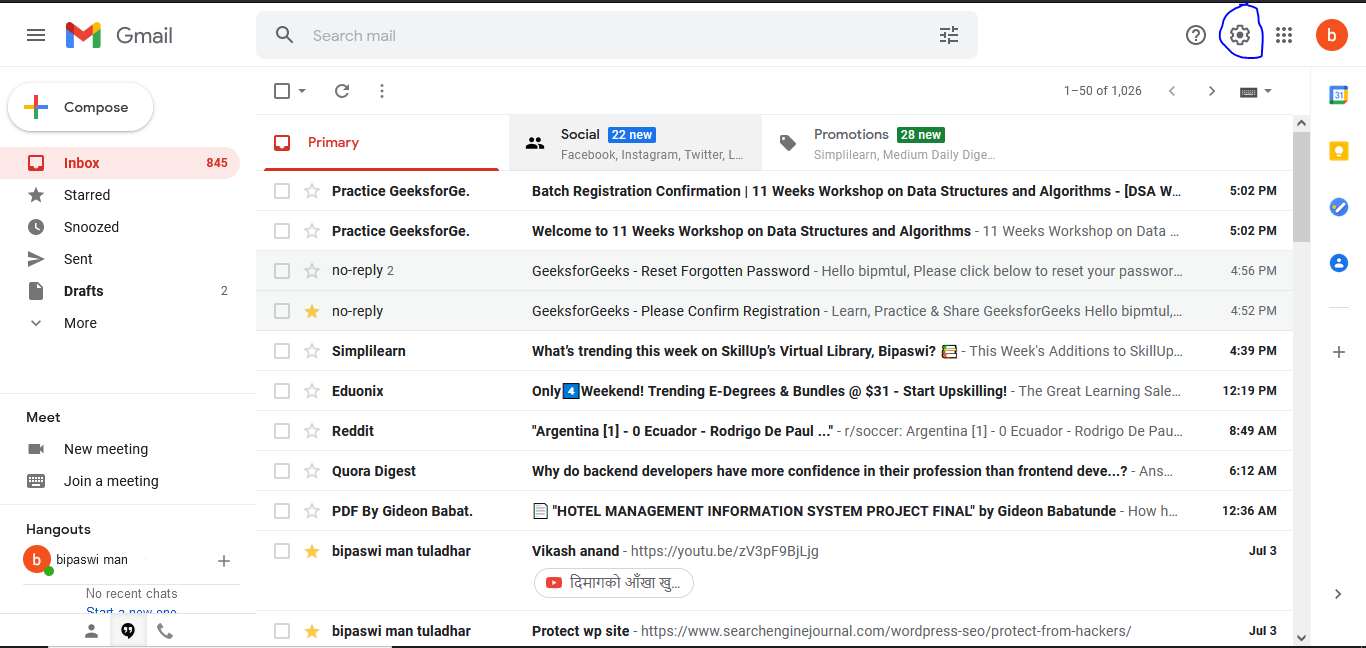Open Google Keep side panel
The image size is (1366, 648).
point(1338,151)
